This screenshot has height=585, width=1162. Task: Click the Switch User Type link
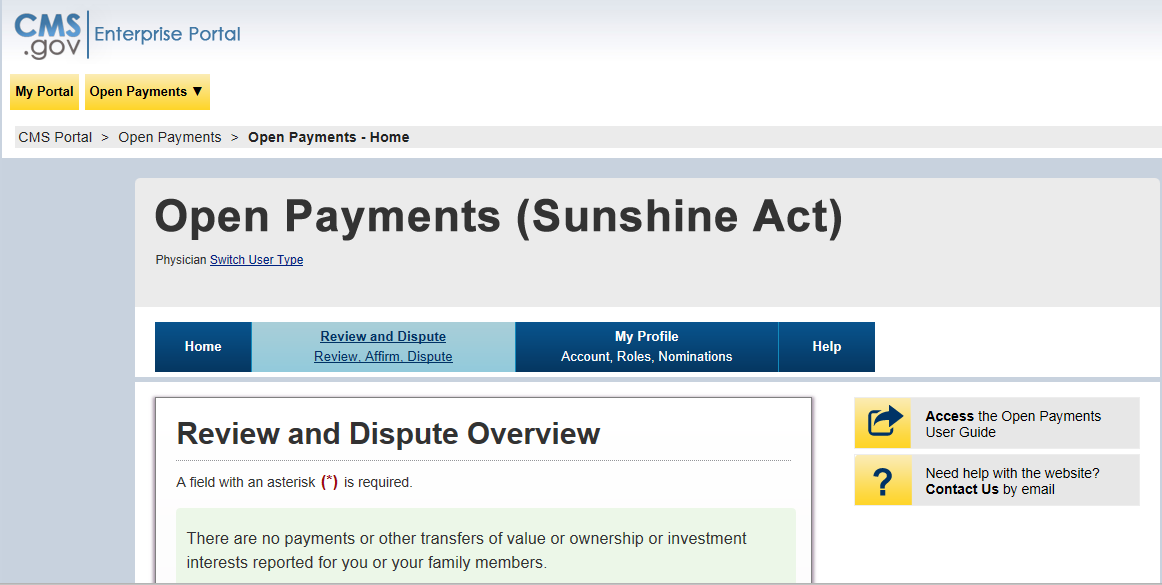[x=256, y=260]
